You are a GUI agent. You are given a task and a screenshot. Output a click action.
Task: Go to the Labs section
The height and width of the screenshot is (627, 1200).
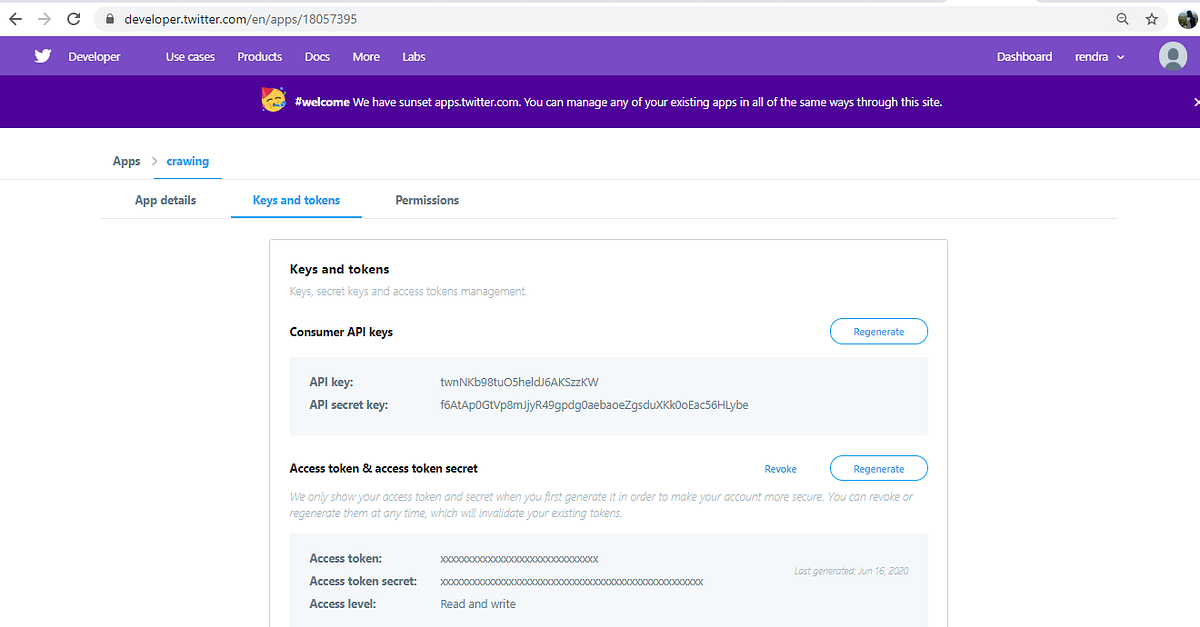(413, 57)
